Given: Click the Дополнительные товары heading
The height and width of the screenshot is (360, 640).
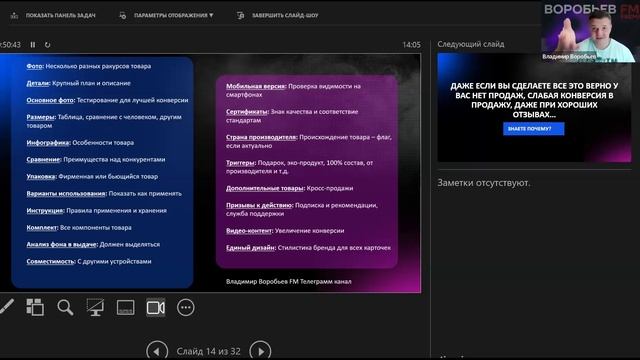Looking at the screenshot, I should (265, 189).
